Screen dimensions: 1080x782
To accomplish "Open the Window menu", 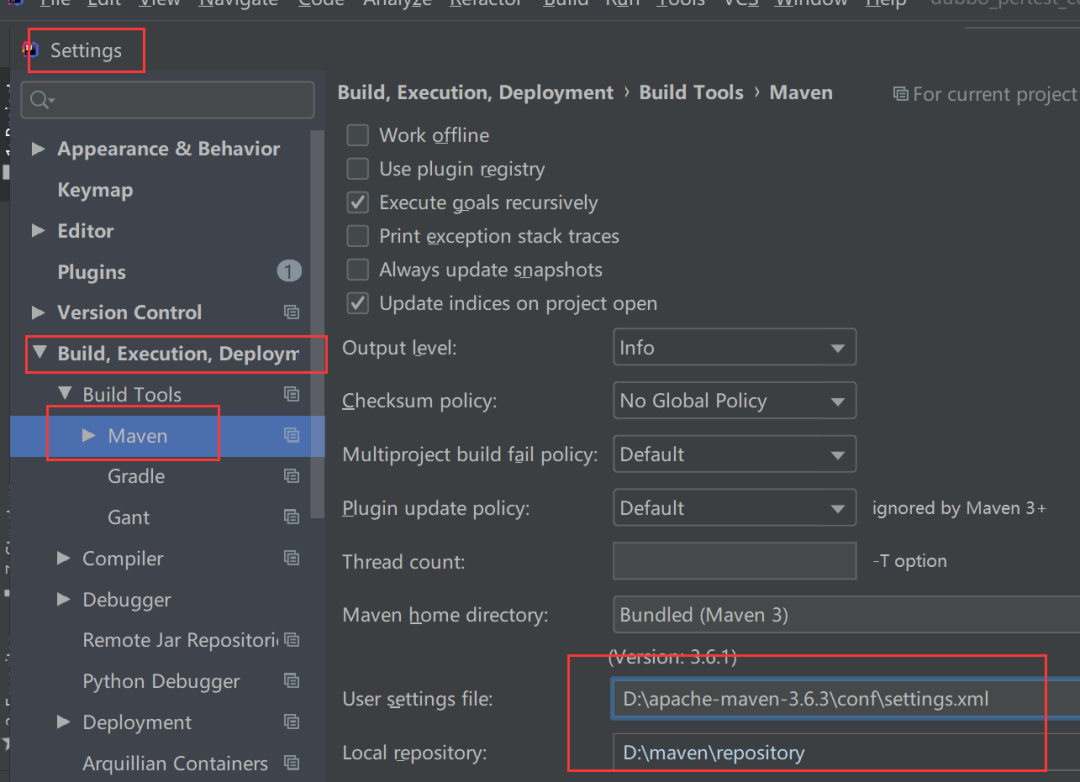I will click(x=811, y=3).
